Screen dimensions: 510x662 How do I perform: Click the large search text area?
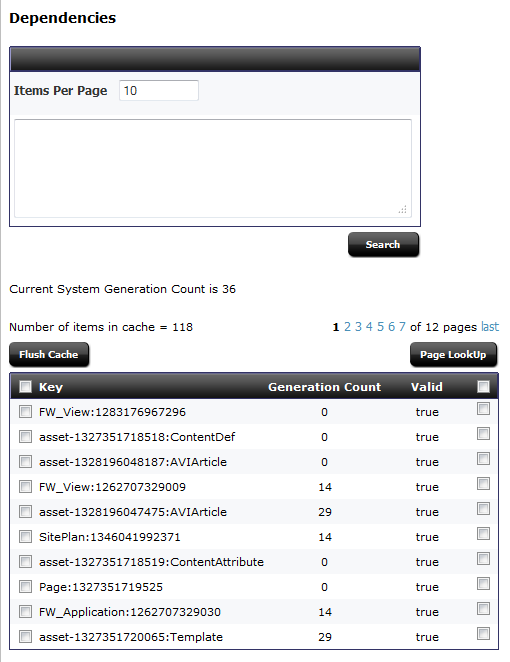[213, 168]
